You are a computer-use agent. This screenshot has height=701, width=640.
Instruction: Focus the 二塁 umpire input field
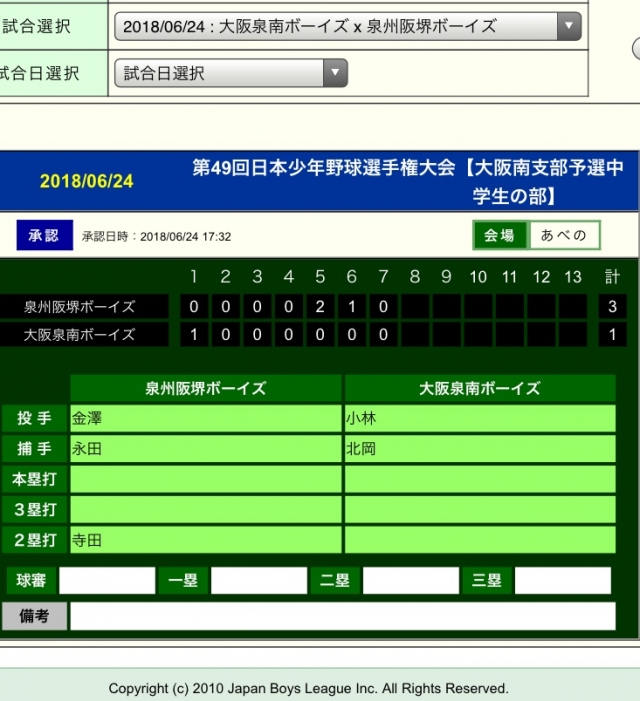pyautogui.click(x=410, y=581)
